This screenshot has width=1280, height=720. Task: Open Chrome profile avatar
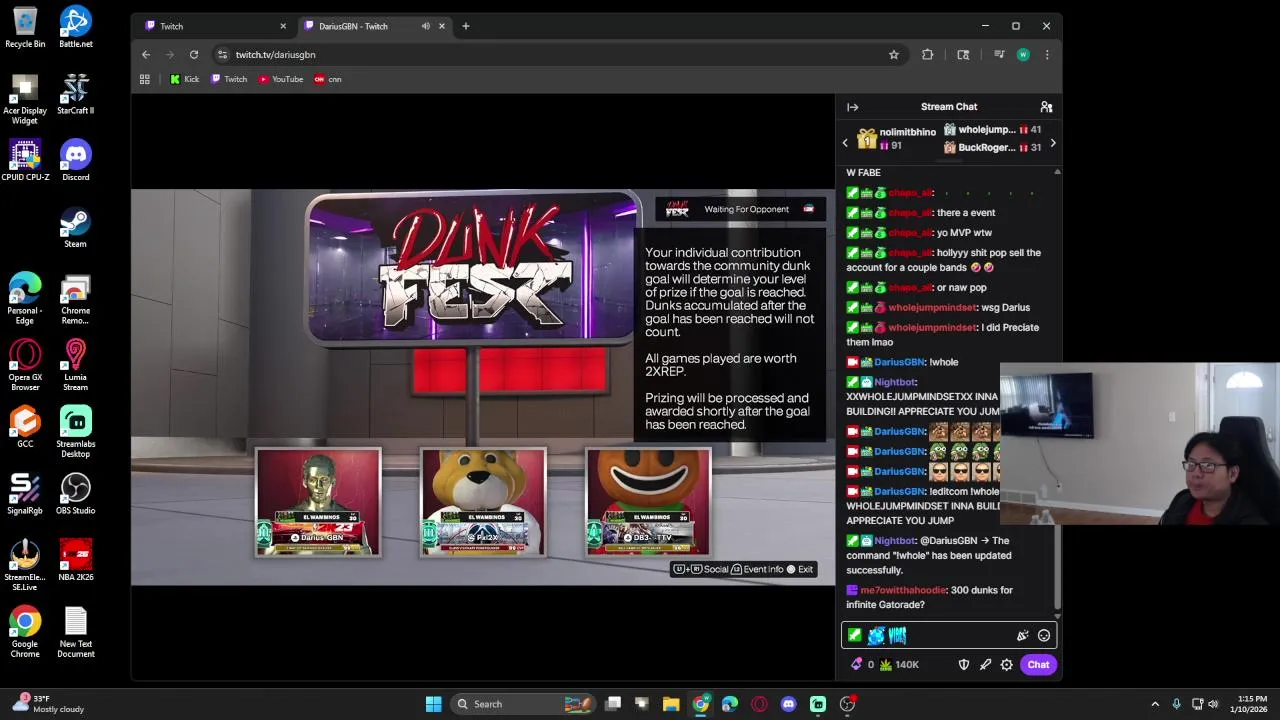coord(1023,55)
